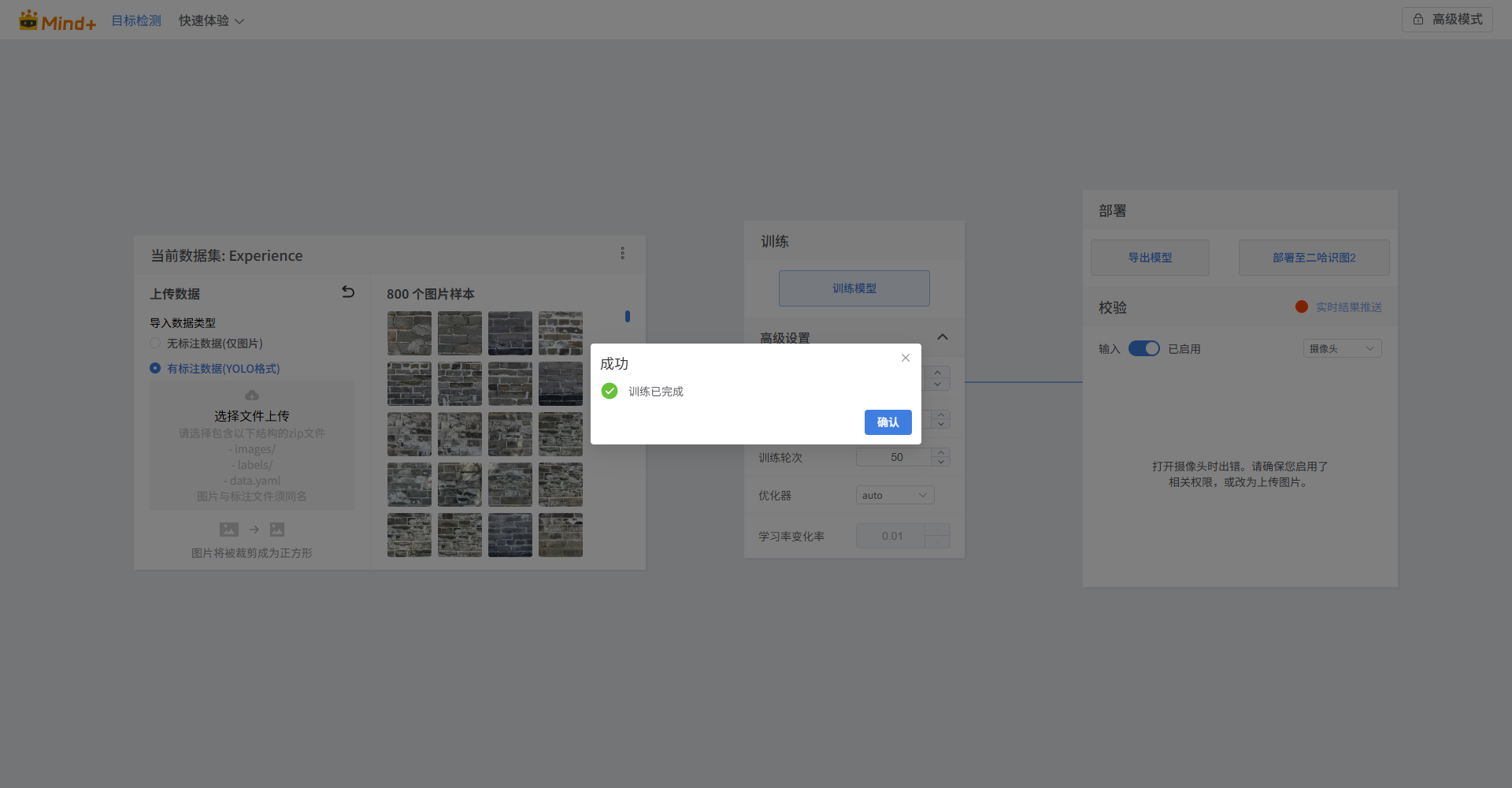Click the lock icon in 高级模式
Image resolution: width=1512 pixels, height=788 pixels.
pyautogui.click(x=1418, y=19)
